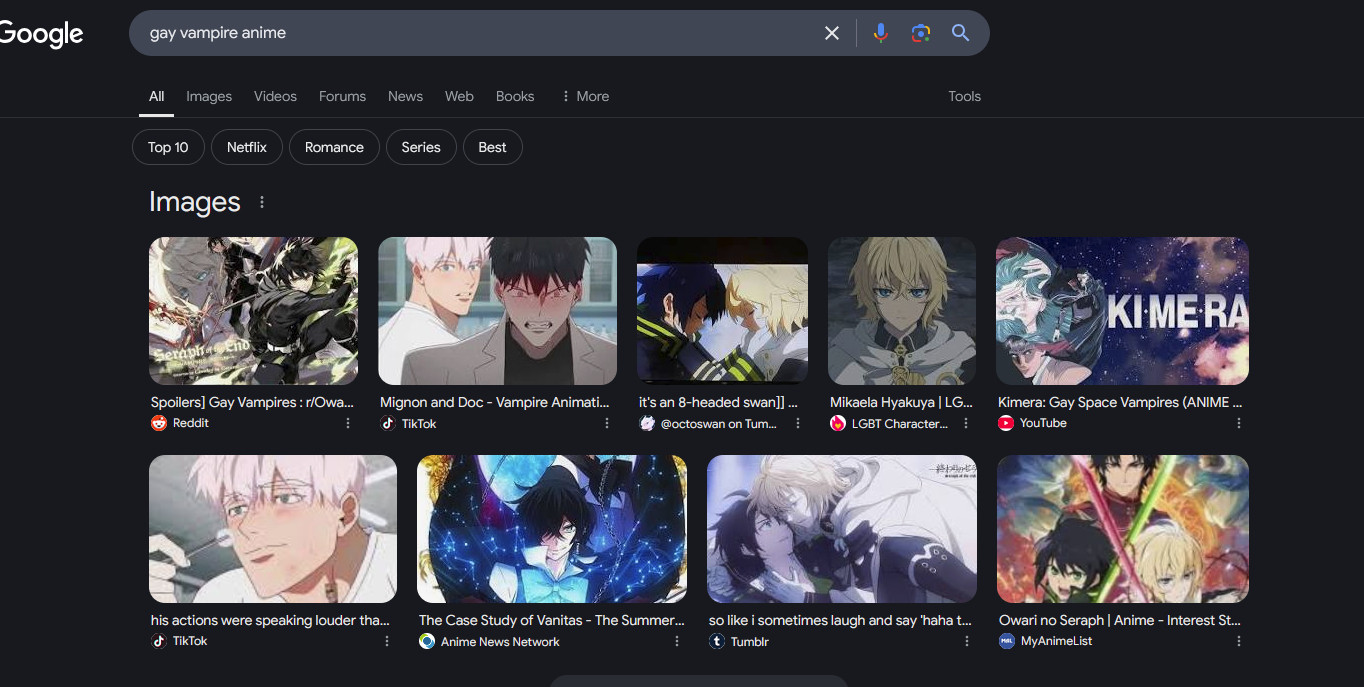Click 'so like i sometimes laugh' title
The image size is (1364, 687).
coord(840,620)
